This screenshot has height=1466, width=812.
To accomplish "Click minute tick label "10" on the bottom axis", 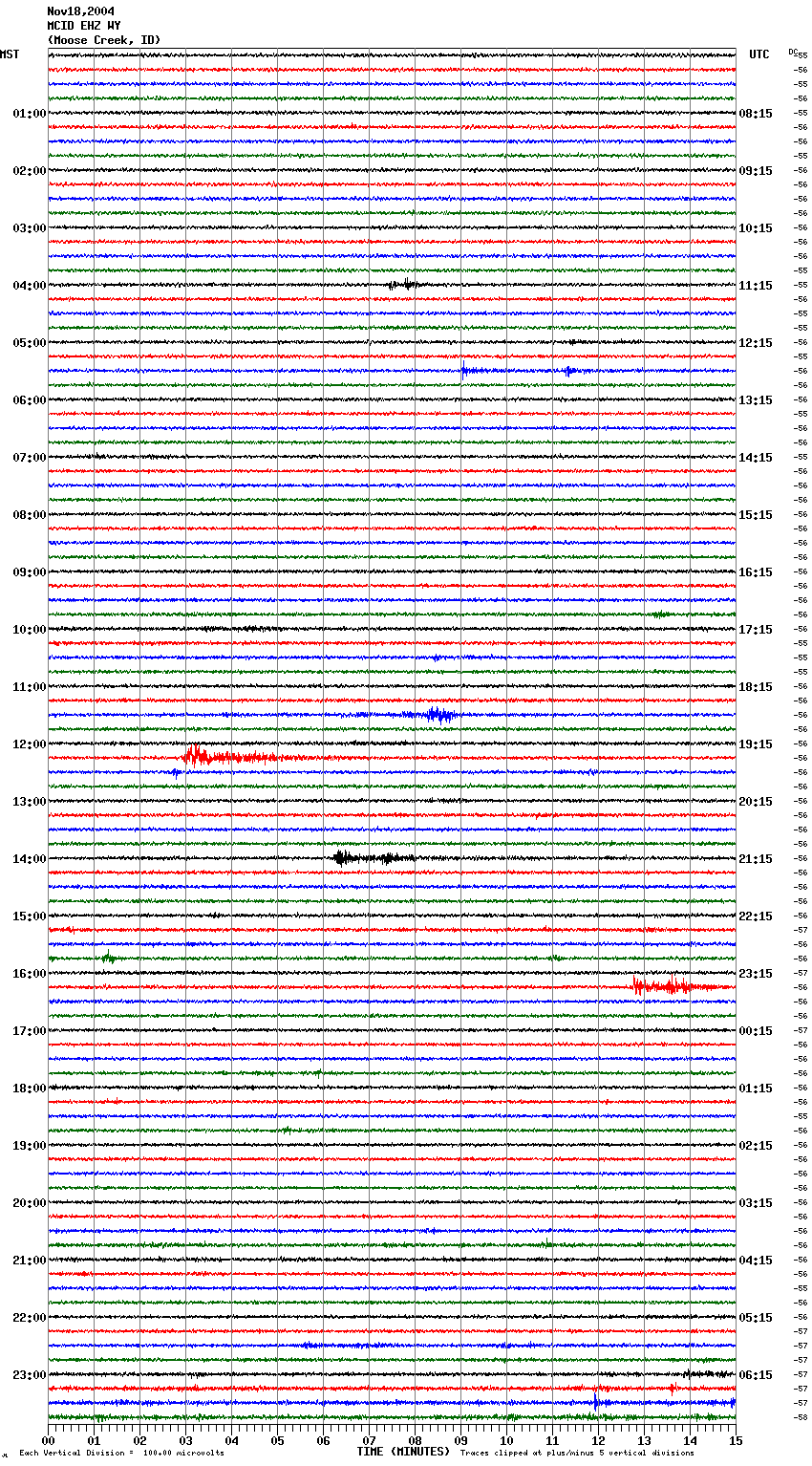I will click(x=506, y=1440).
